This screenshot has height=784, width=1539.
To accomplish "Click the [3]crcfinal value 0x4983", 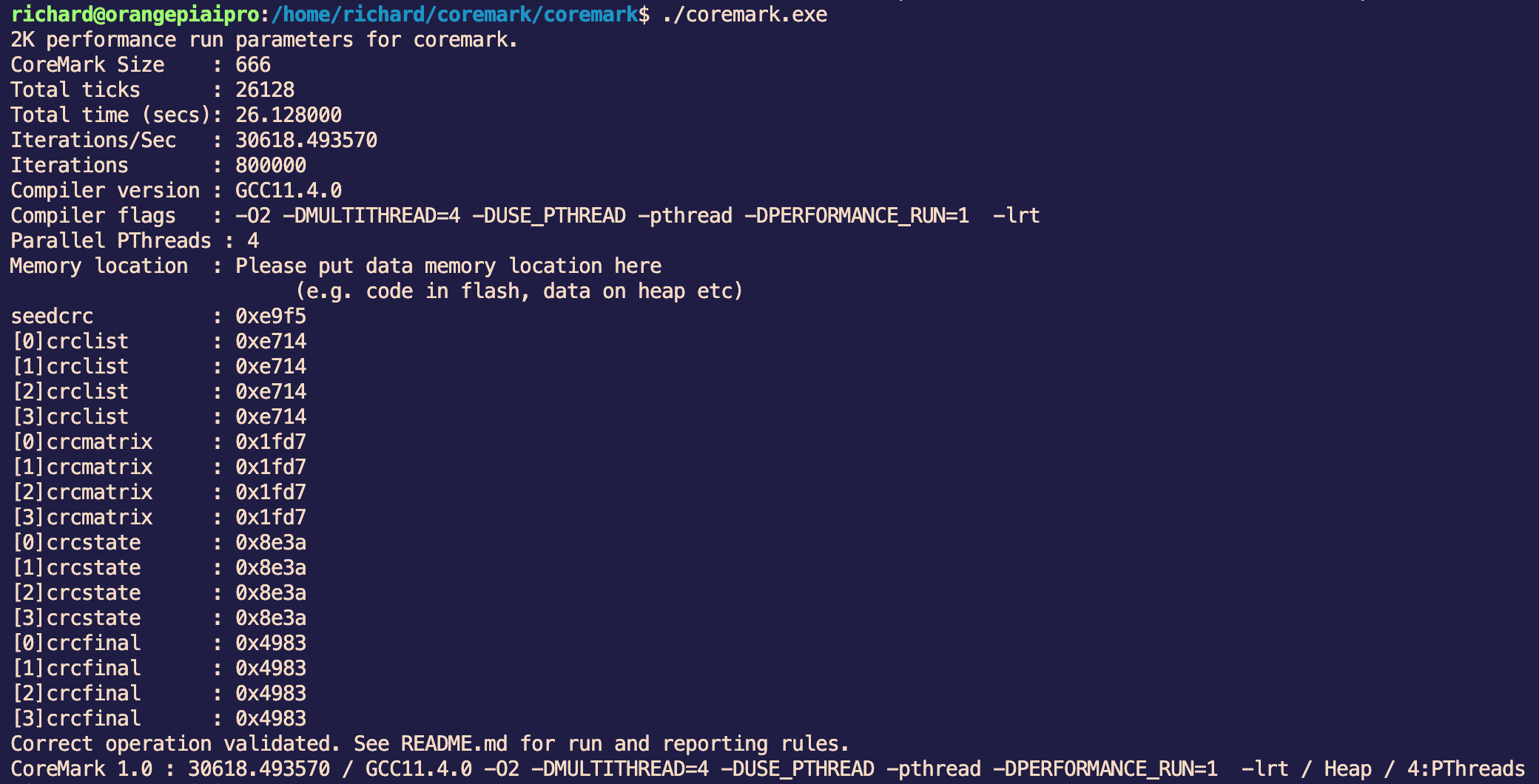I will point(271,718).
